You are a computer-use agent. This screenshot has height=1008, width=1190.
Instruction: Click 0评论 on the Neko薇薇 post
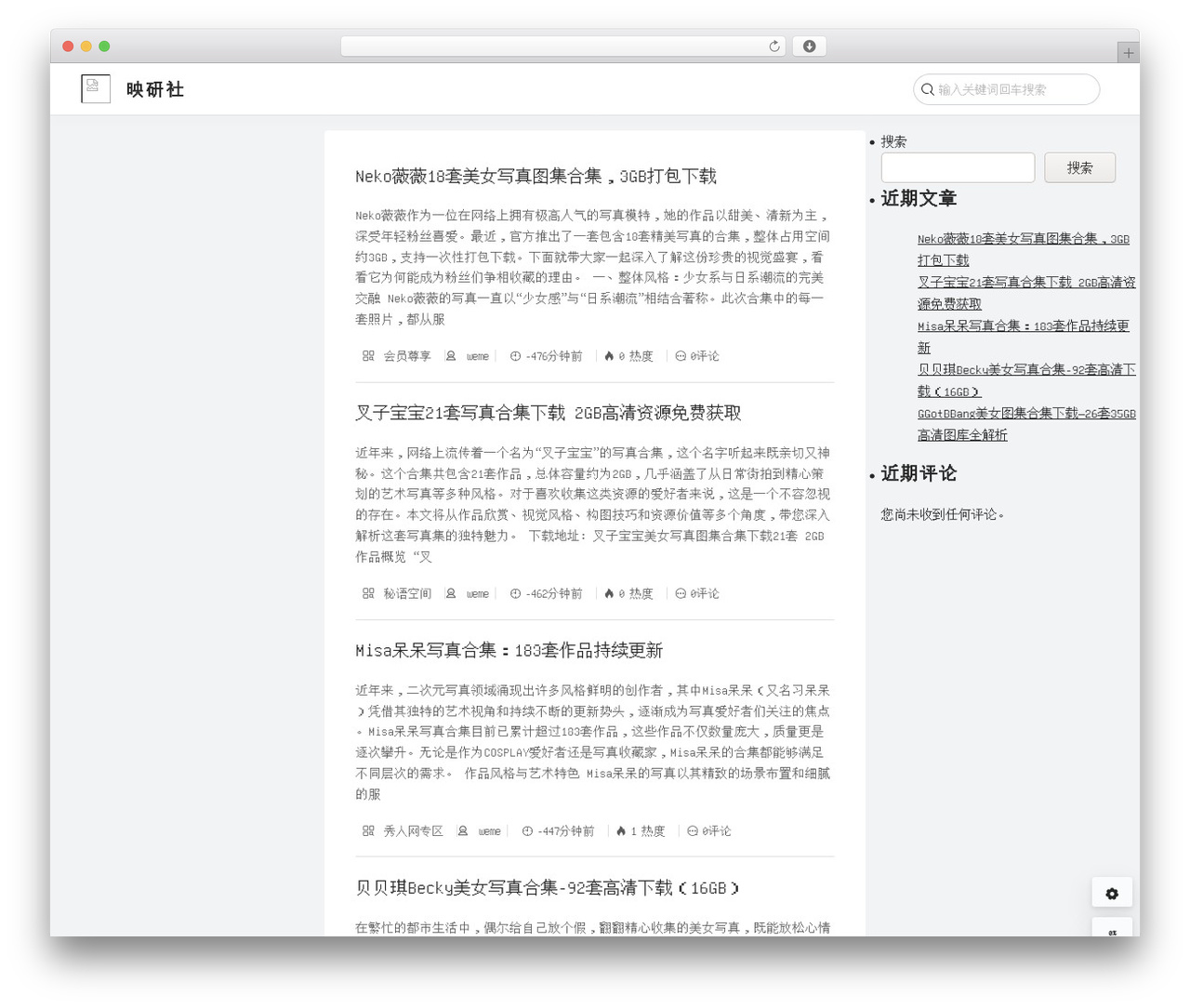tap(705, 356)
